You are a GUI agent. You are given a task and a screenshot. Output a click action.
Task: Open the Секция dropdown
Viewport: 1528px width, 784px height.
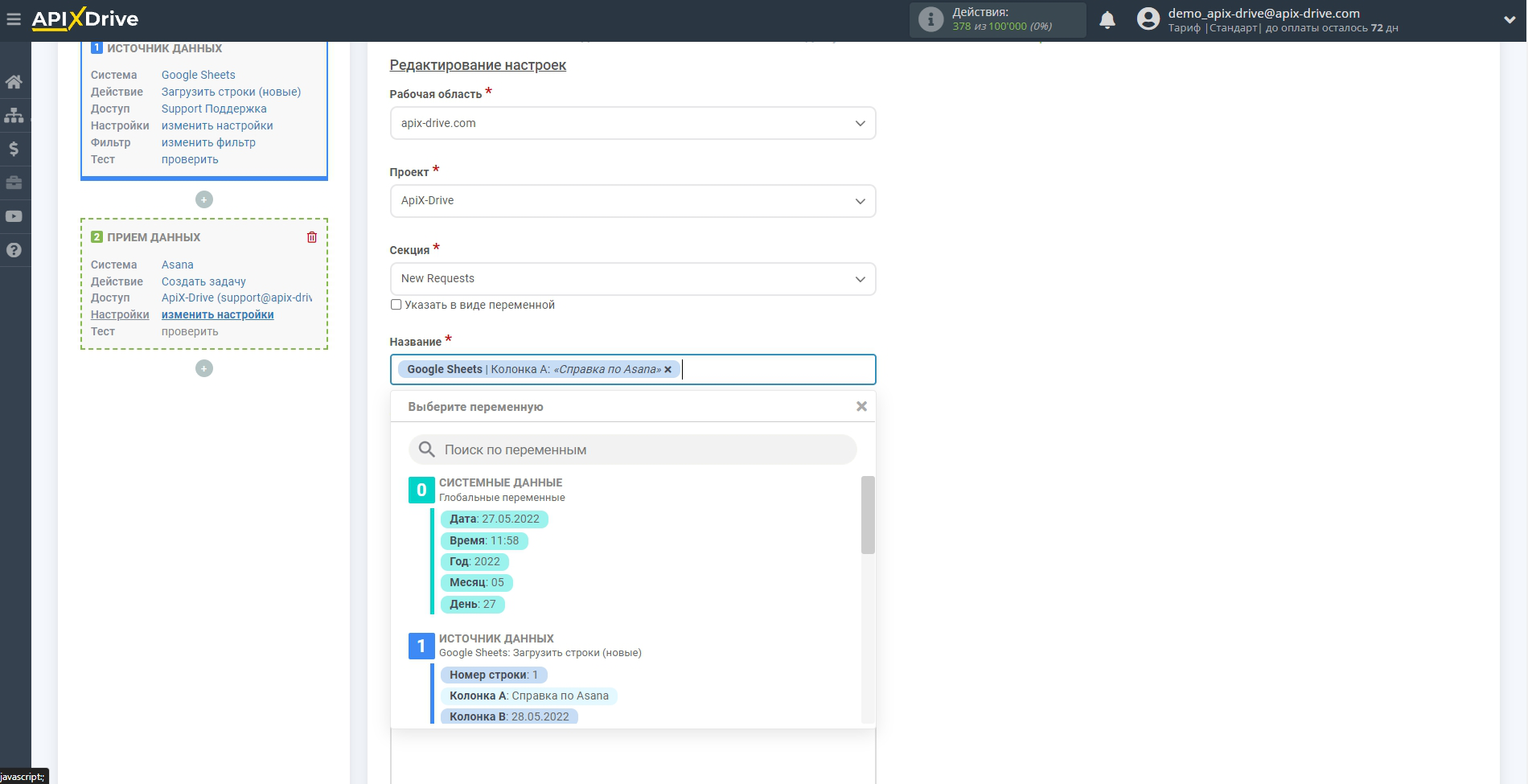tap(633, 279)
